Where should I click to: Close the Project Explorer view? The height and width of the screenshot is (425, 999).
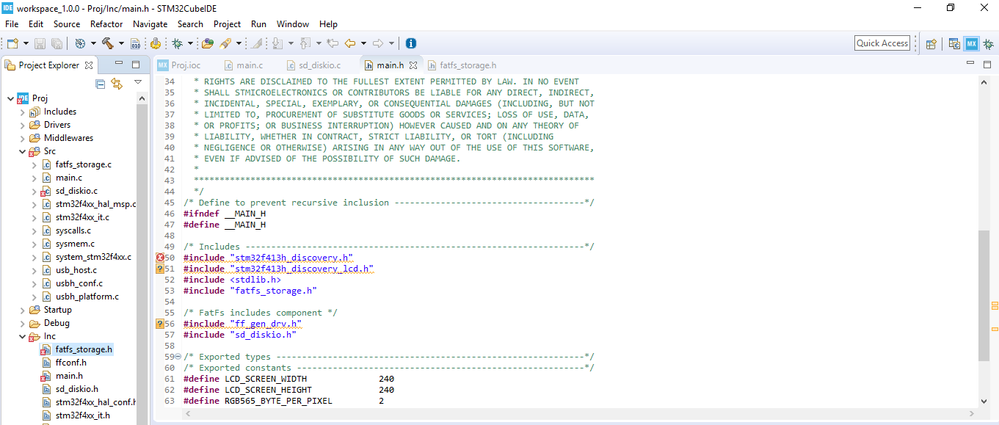pos(89,65)
